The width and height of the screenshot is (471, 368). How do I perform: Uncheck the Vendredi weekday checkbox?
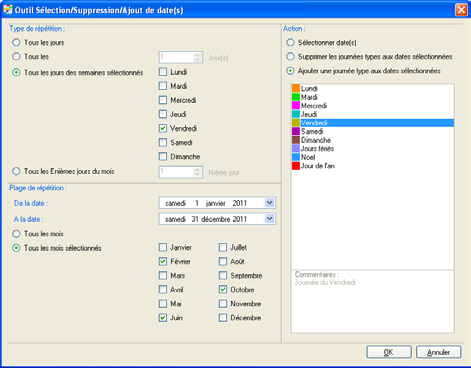point(163,128)
